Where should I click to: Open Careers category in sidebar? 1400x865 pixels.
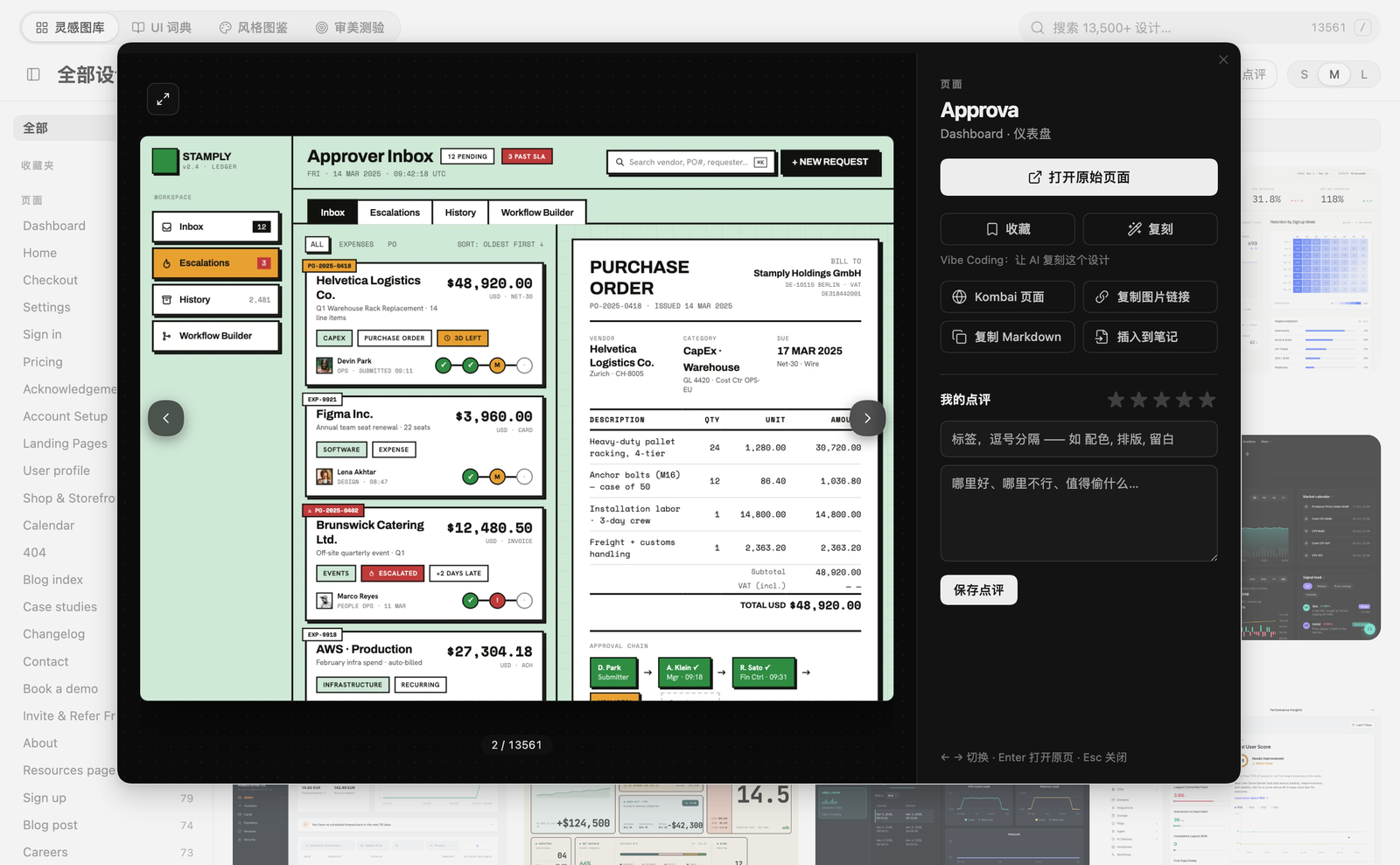(x=45, y=852)
